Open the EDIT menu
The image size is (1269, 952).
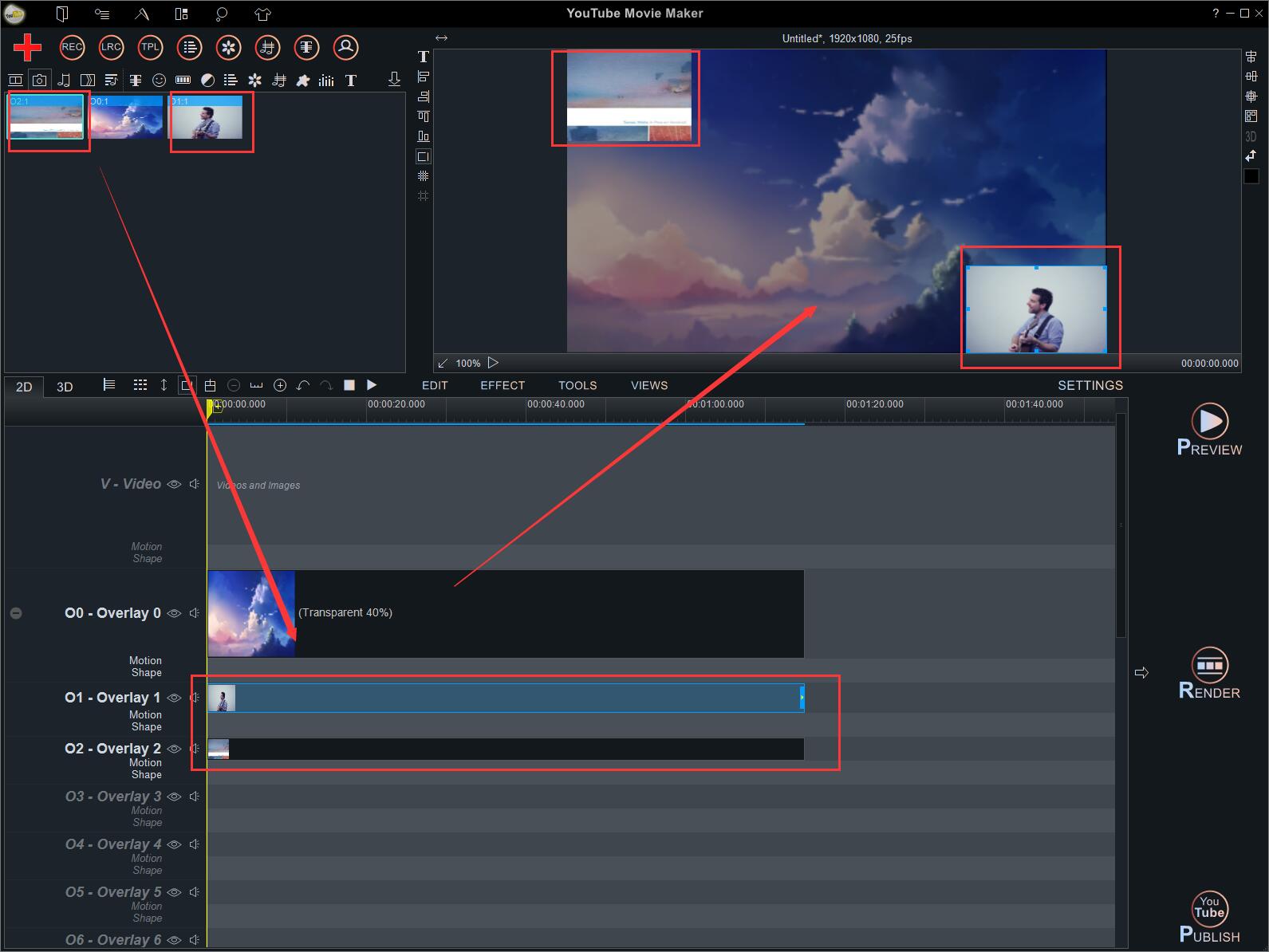click(435, 385)
